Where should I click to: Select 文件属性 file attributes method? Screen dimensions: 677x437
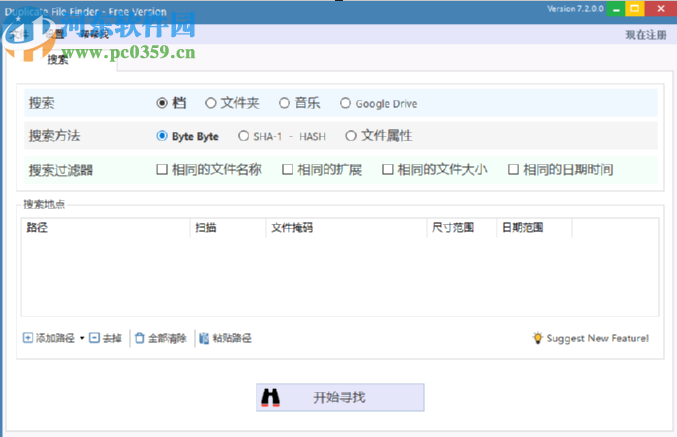(x=351, y=136)
